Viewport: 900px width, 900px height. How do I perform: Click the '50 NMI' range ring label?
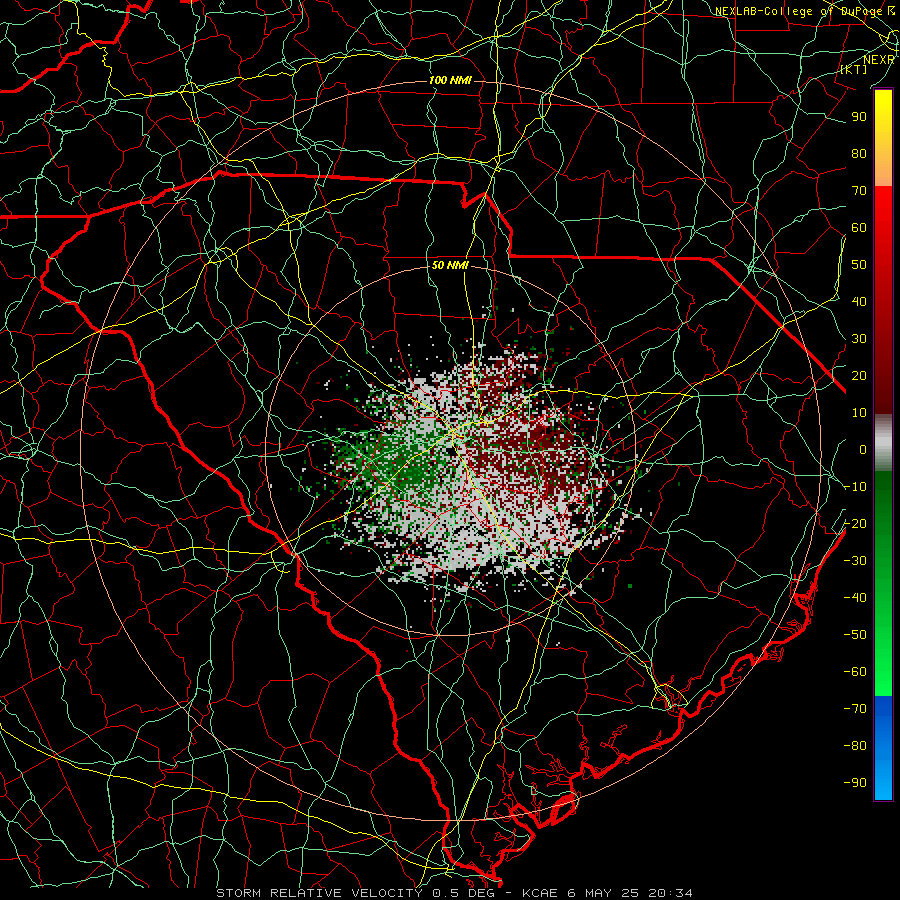tap(450, 265)
